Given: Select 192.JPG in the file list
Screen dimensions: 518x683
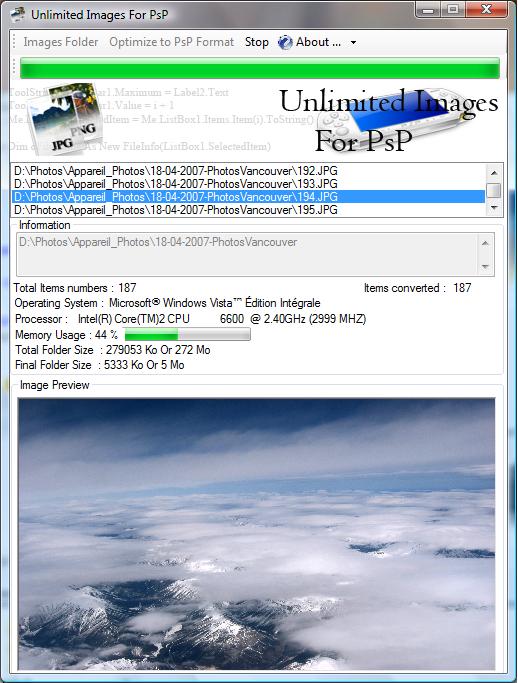Looking at the screenshot, I should click(248, 171).
